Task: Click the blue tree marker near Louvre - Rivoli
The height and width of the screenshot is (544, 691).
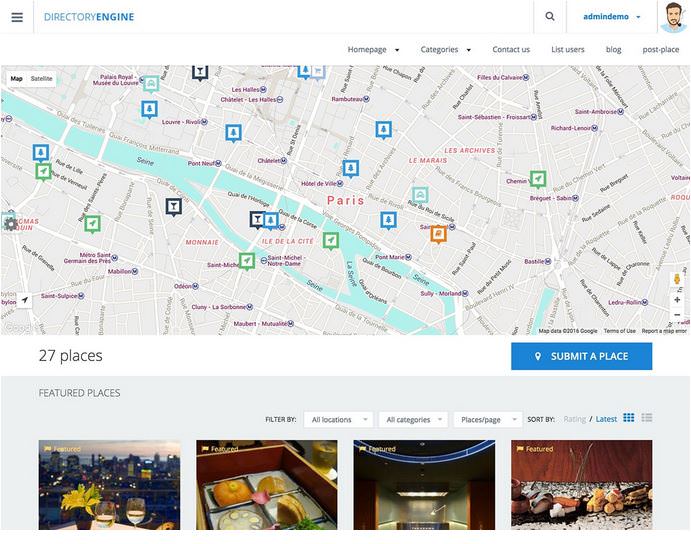Action: 149,109
